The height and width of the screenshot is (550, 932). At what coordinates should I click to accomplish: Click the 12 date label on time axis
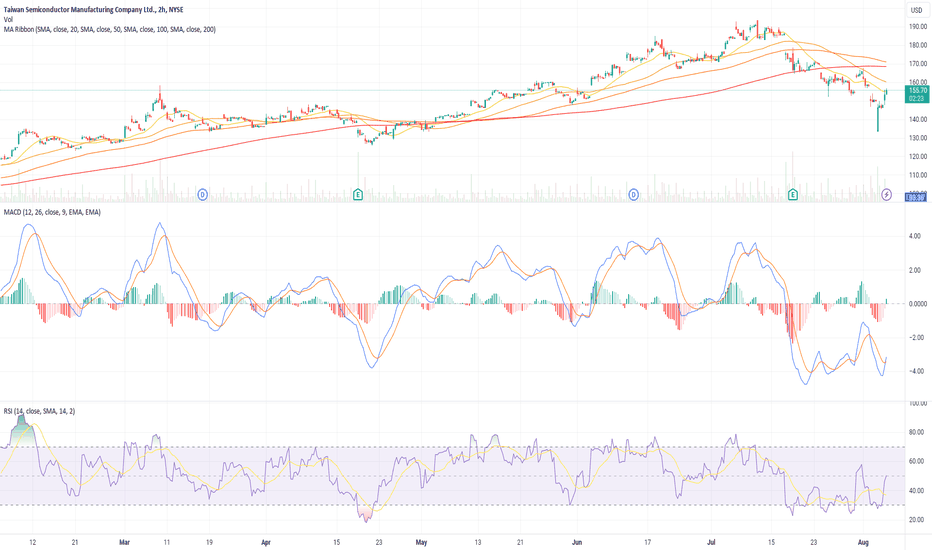(x=33, y=542)
